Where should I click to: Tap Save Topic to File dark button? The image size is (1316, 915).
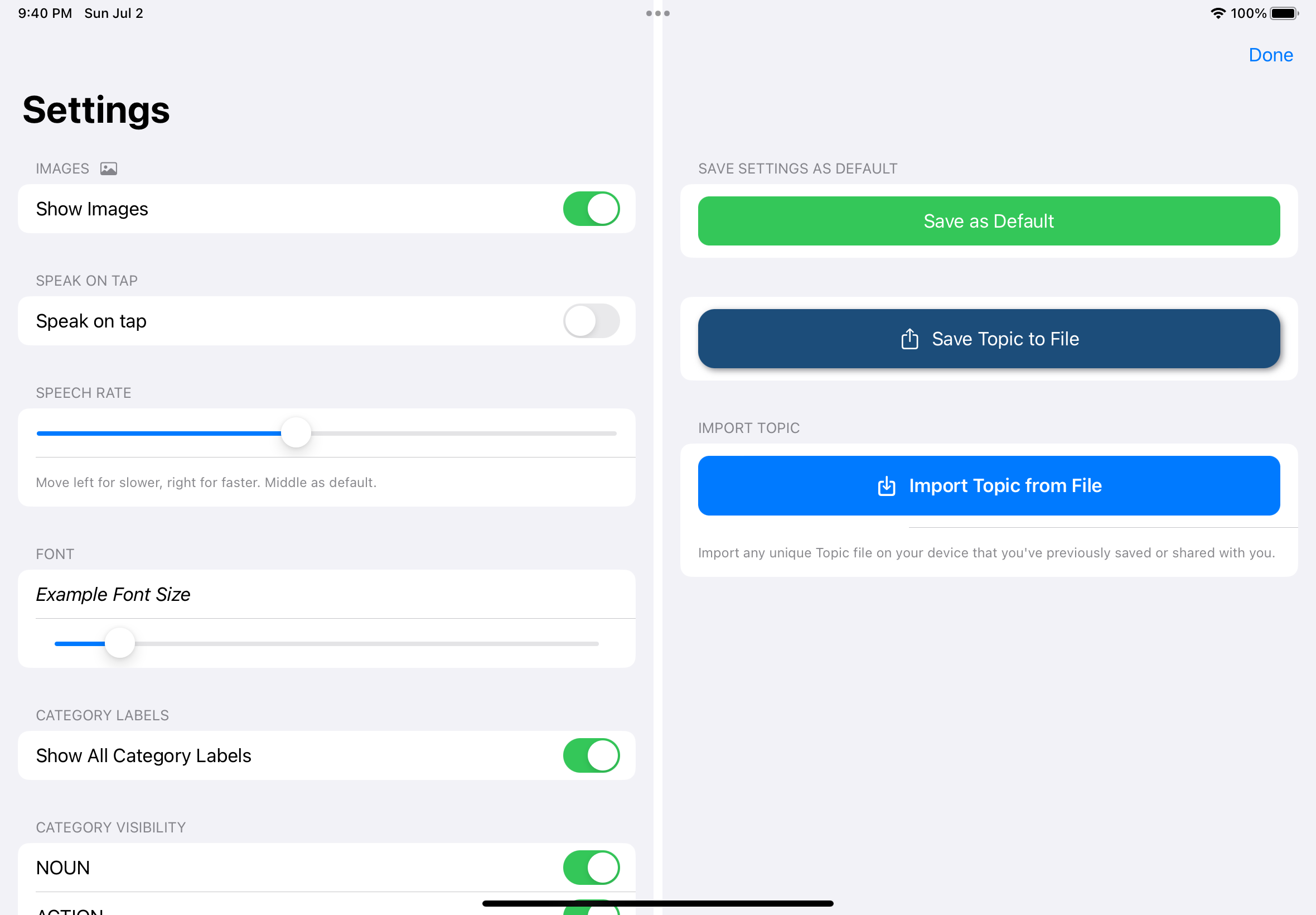click(x=989, y=338)
